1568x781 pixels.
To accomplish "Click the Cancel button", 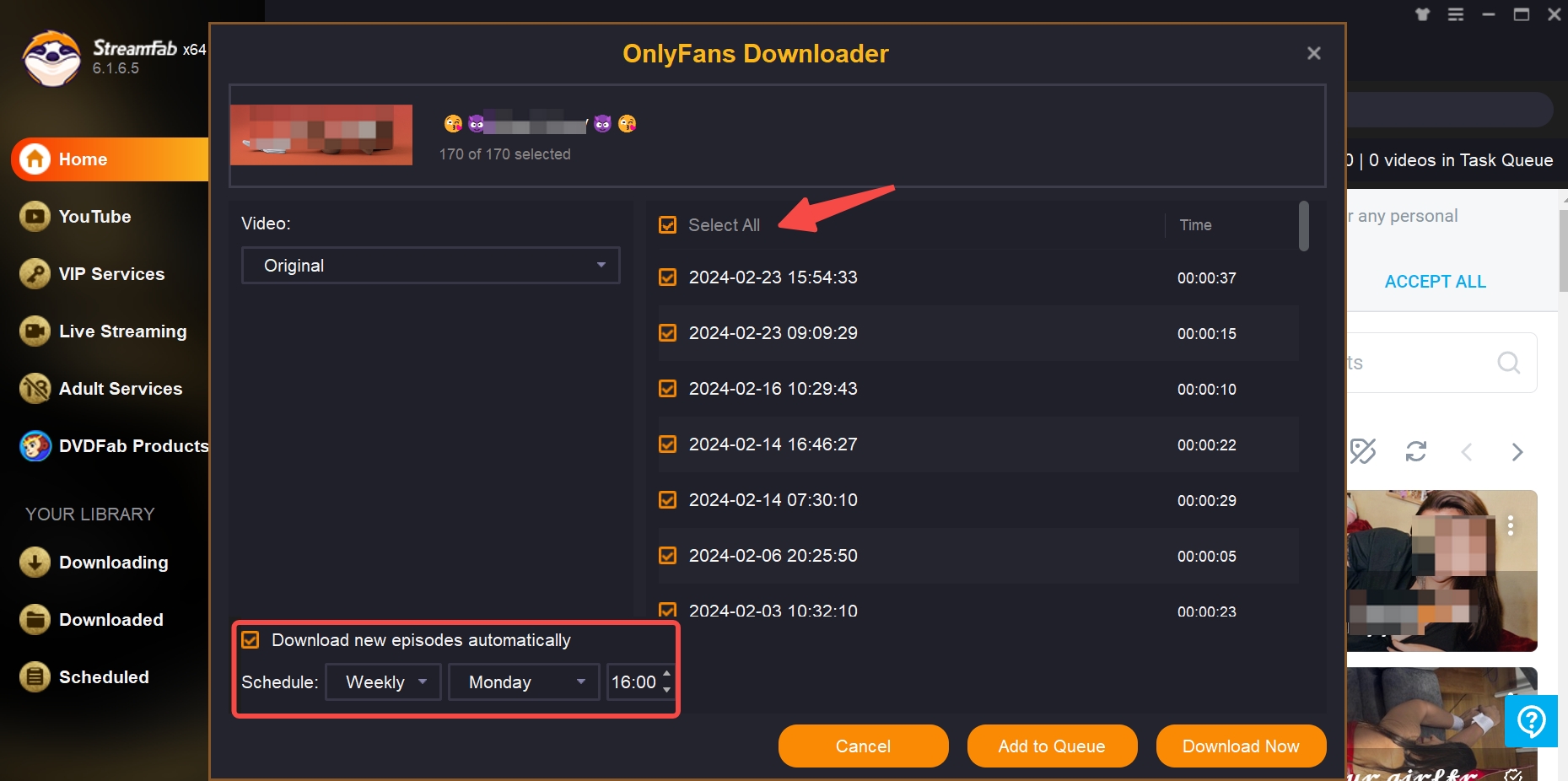I will pos(863,746).
